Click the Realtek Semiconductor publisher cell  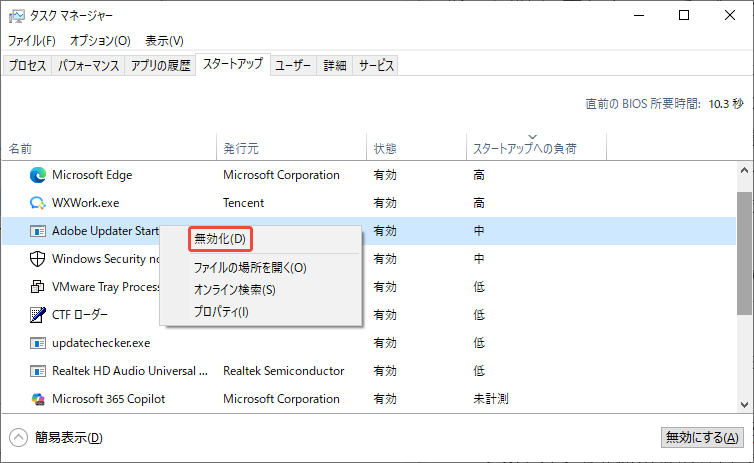click(284, 371)
